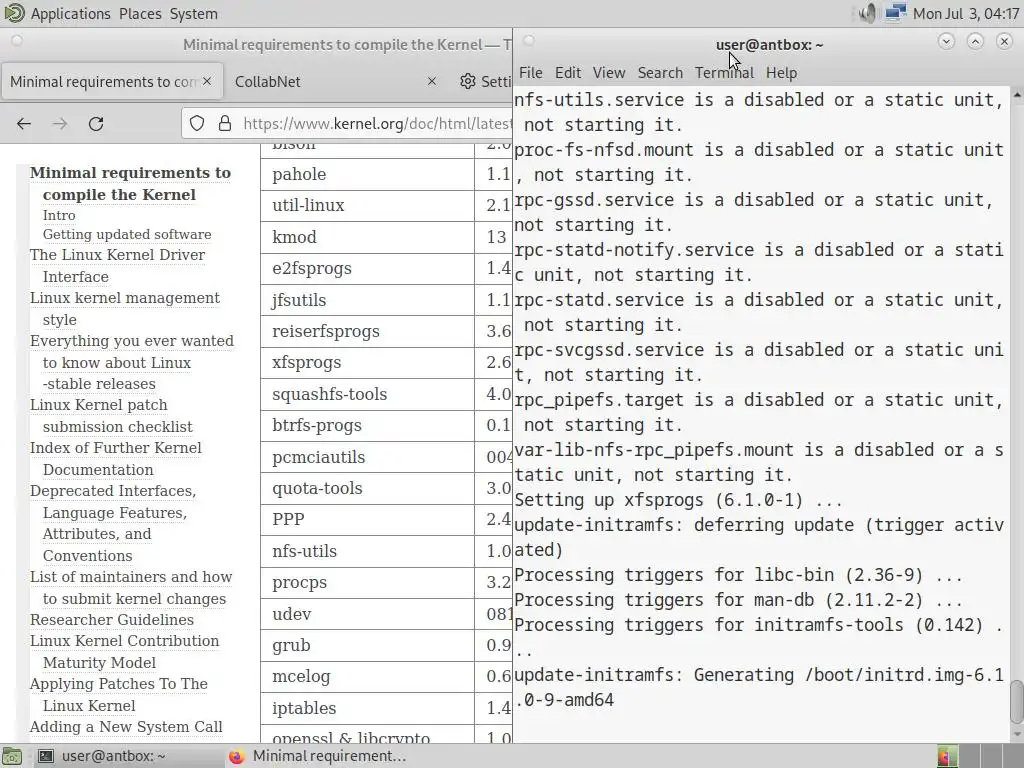Click the jfsutils table cell

pyautogui.click(x=367, y=300)
